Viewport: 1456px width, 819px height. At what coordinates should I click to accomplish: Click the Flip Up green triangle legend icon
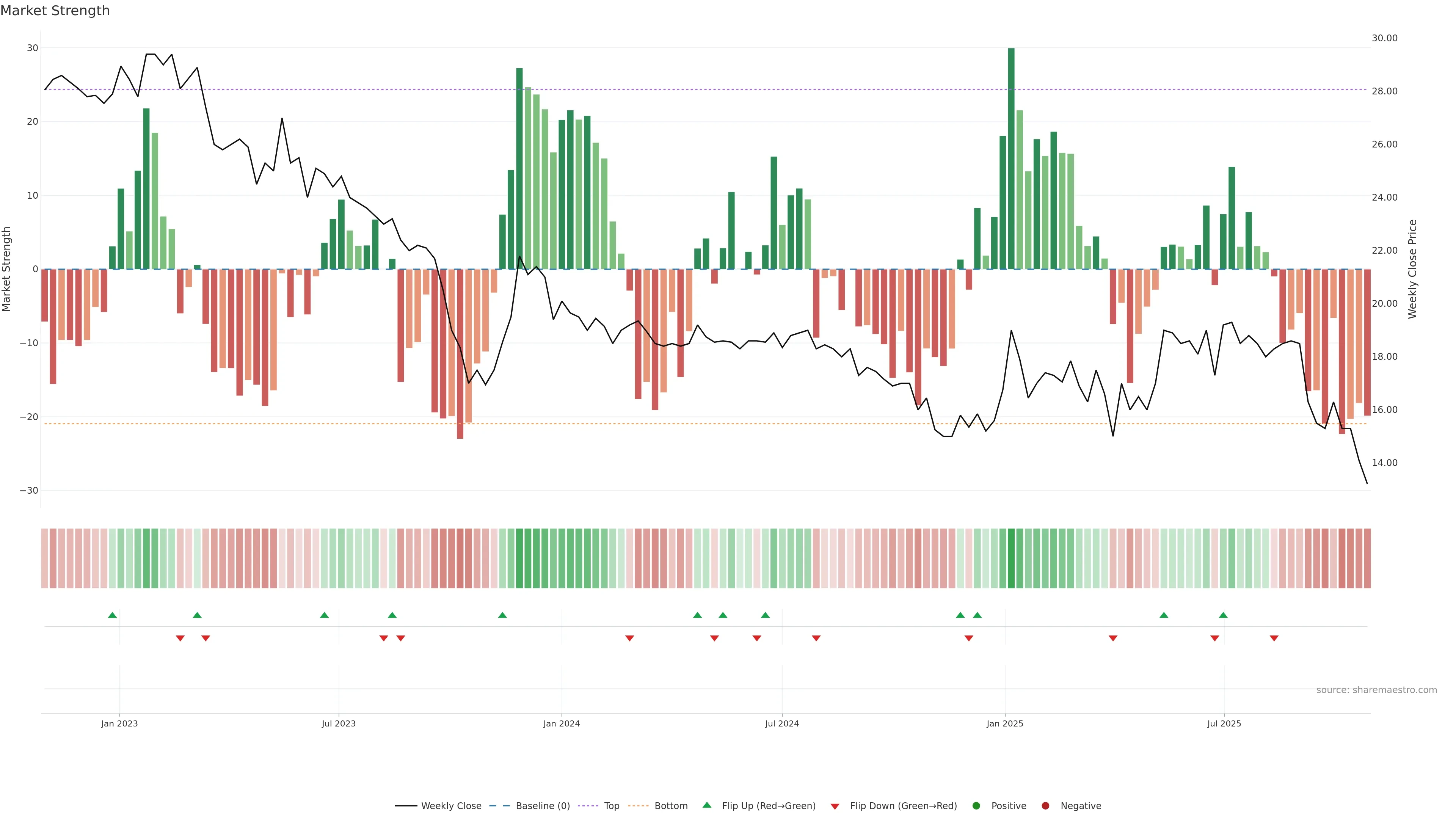click(x=706, y=805)
